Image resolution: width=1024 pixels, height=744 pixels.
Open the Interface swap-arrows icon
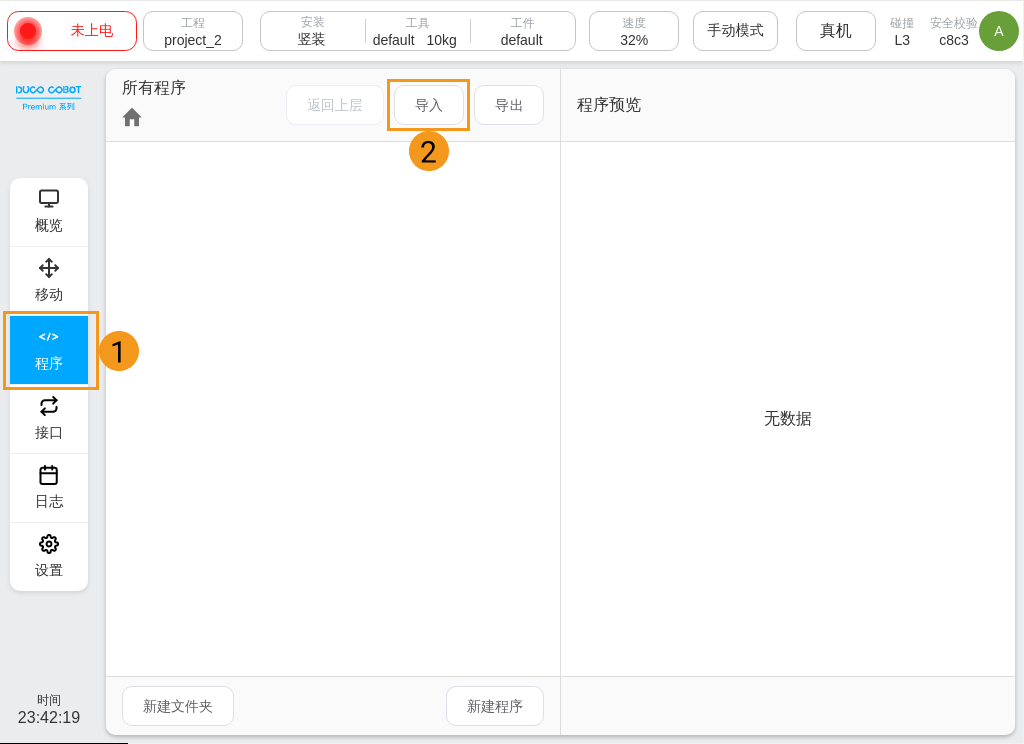(x=49, y=405)
